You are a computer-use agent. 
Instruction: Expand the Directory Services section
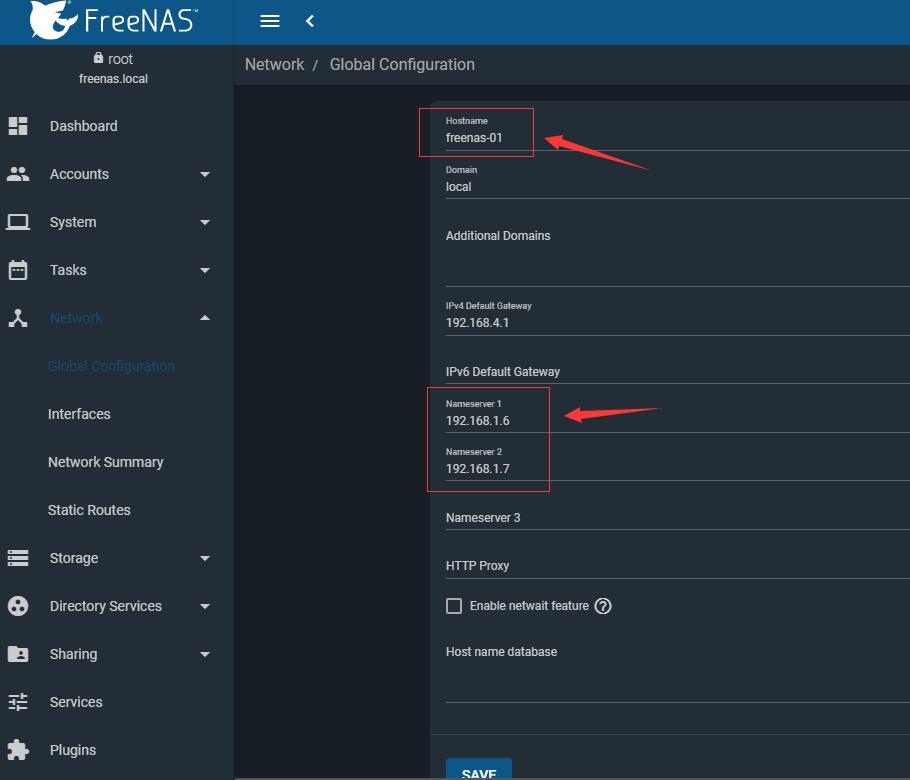click(x=205, y=606)
